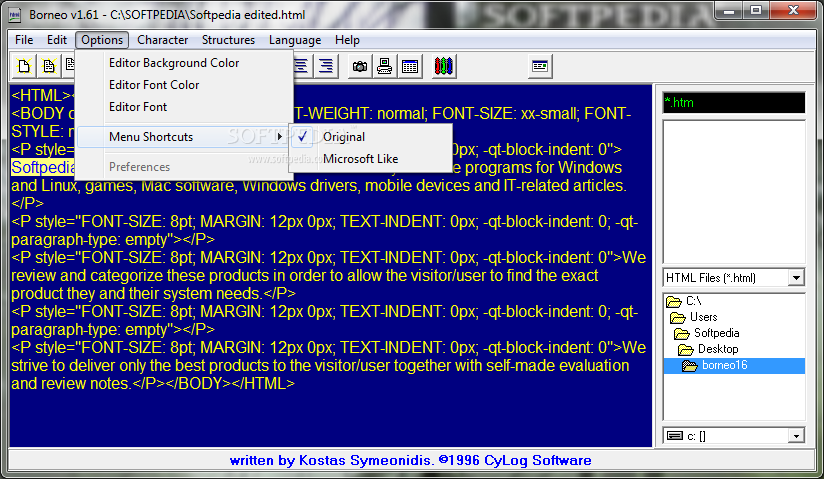Click the small window preview toolbar icon
This screenshot has height=479, width=824.
point(540,66)
